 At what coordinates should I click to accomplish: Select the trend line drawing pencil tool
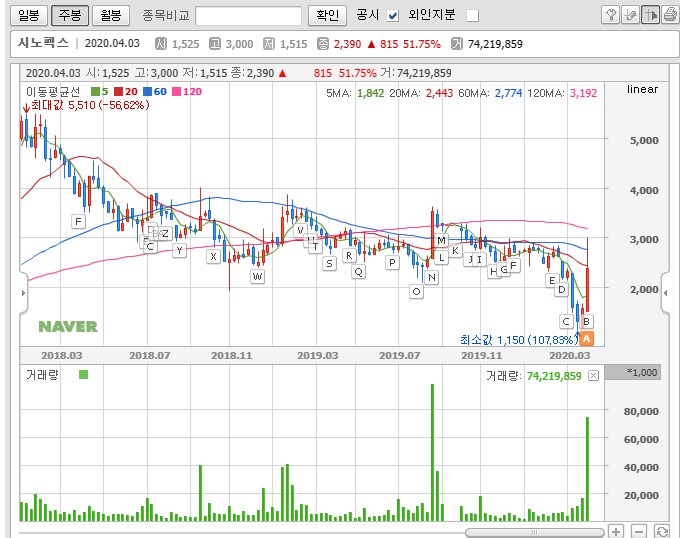[630, 16]
